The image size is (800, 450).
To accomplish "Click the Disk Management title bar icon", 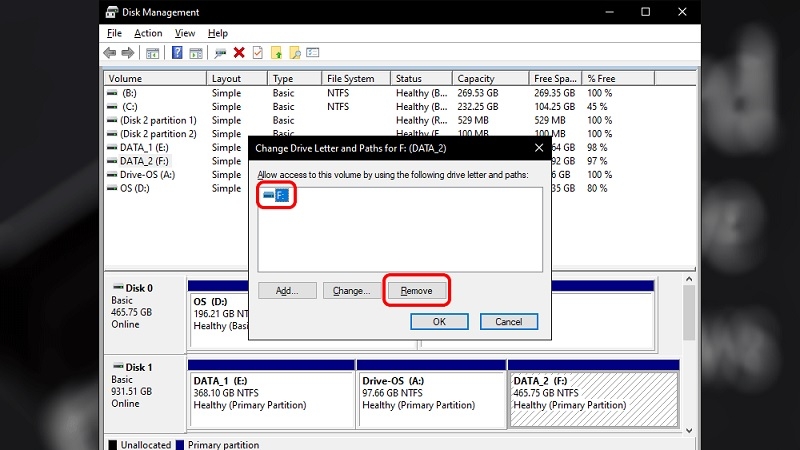I will point(112,12).
